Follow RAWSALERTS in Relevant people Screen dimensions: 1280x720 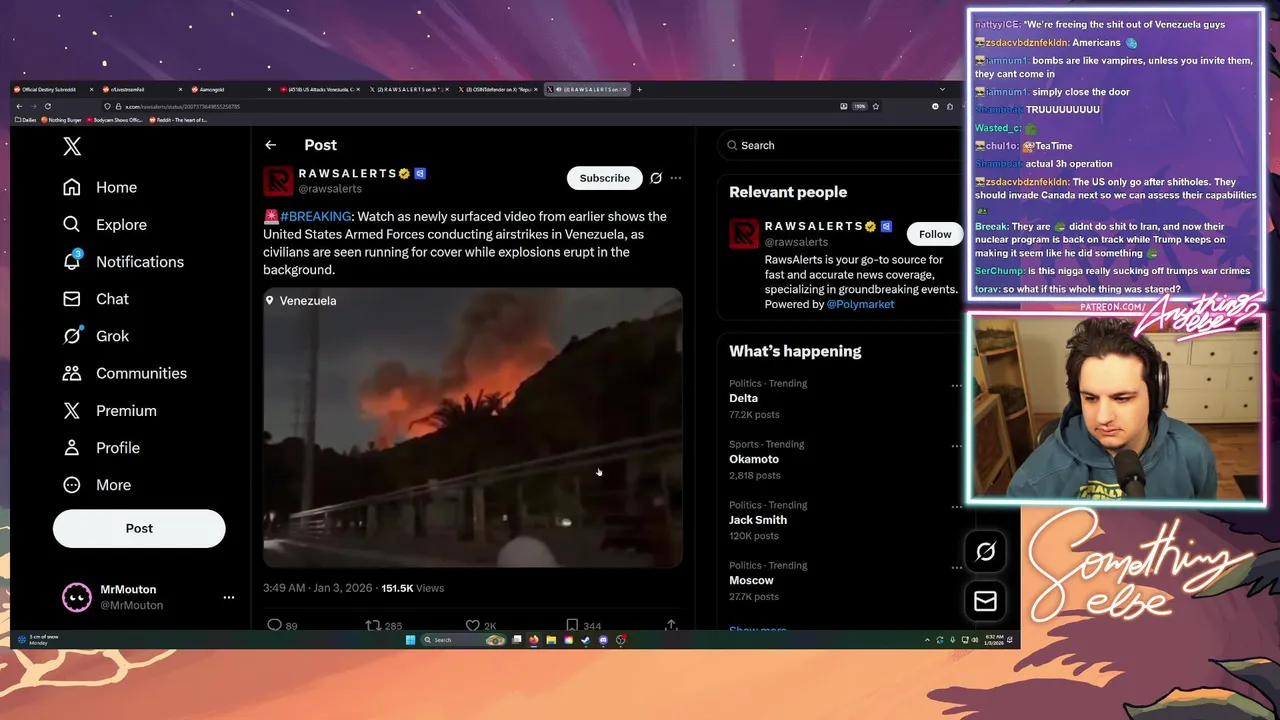coord(935,234)
